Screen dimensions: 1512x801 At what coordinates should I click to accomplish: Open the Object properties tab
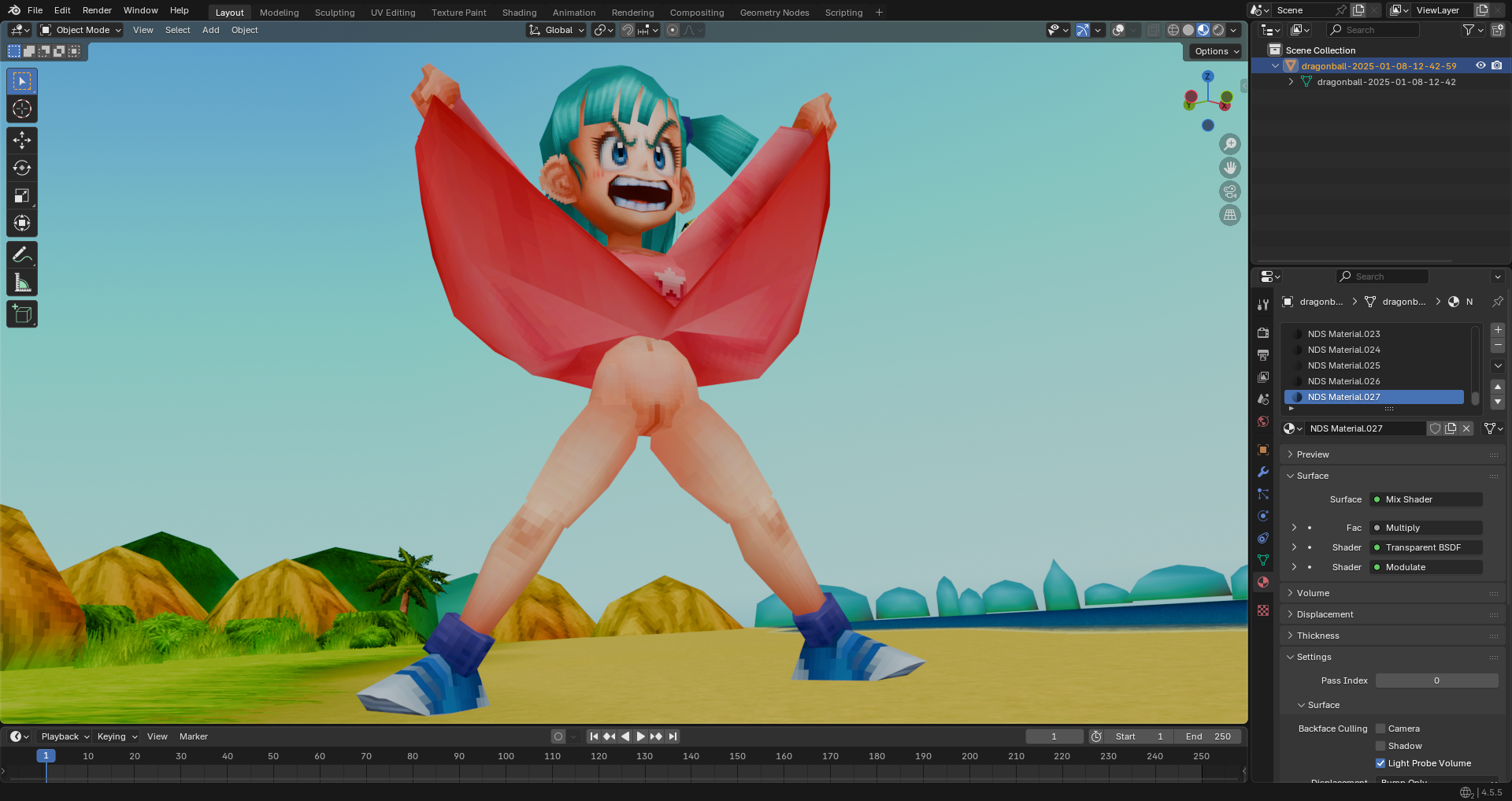tap(1263, 450)
